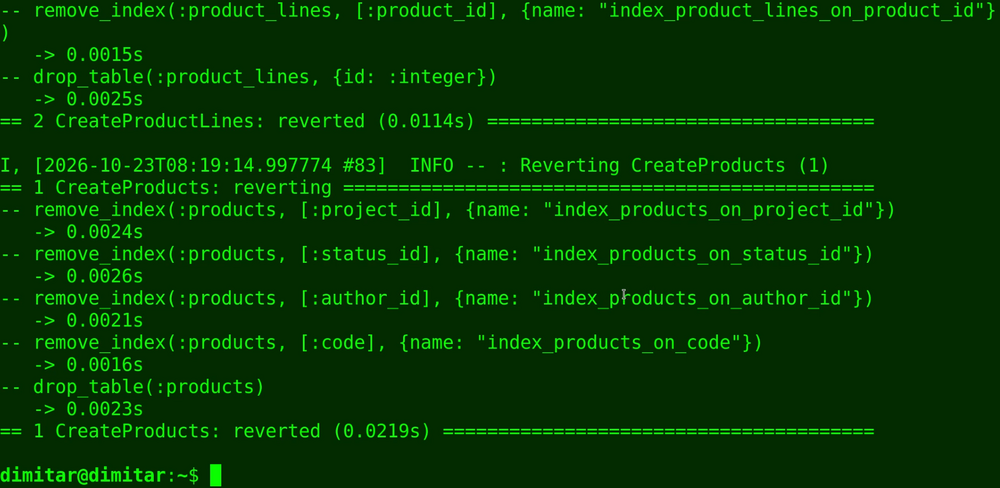
Task: Click '== 2 CreateProductLines: reverted (0.0114s)' line
Action: [437, 121]
